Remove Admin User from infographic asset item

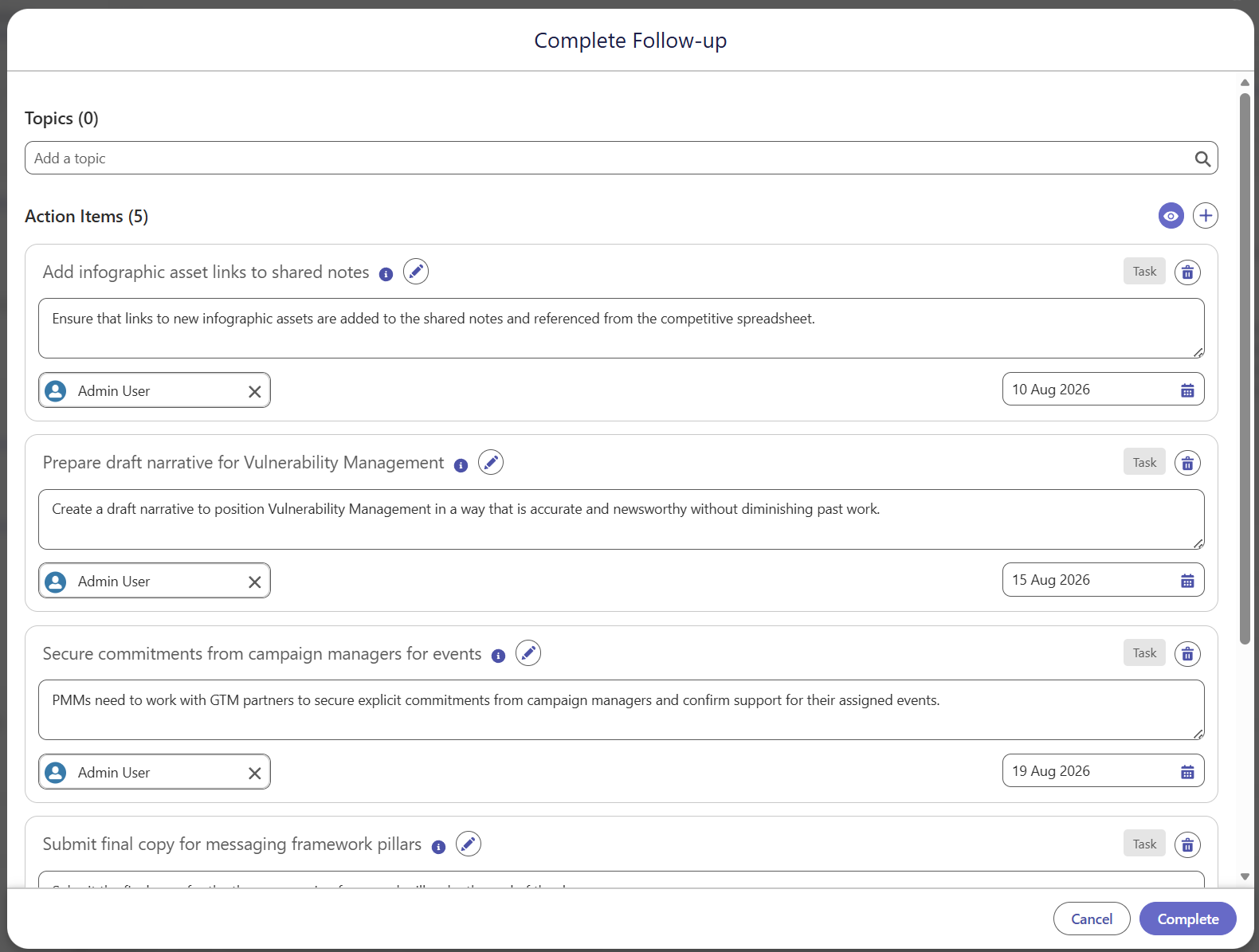(254, 391)
